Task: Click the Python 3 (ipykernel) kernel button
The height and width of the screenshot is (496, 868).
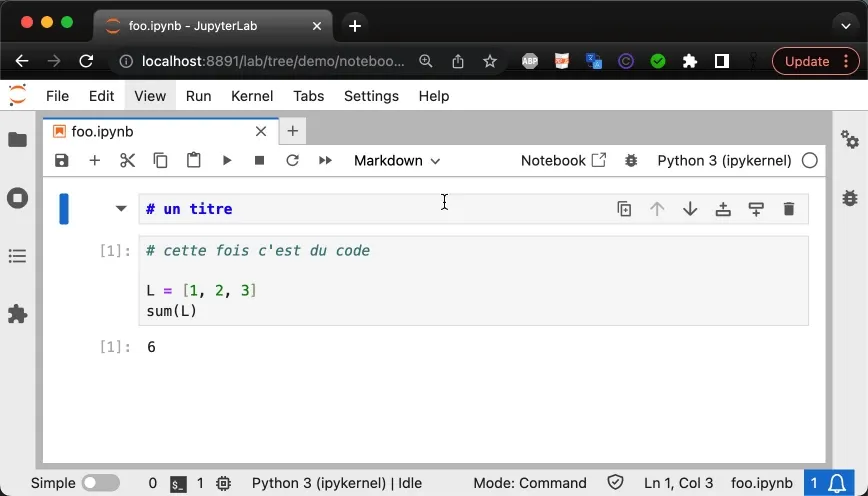Action: pos(724,160)
